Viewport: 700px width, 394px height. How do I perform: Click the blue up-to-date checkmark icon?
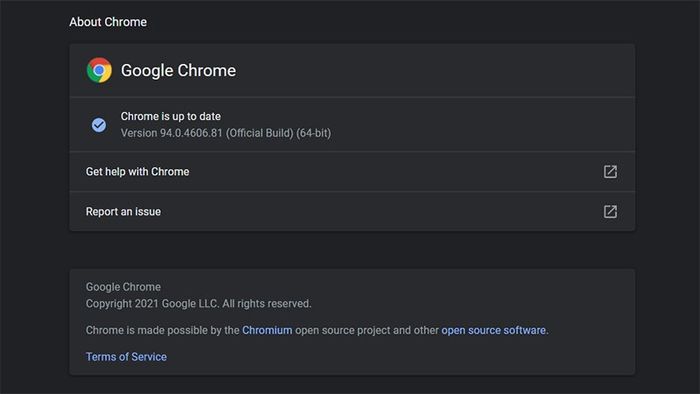(x=99, y=125)
